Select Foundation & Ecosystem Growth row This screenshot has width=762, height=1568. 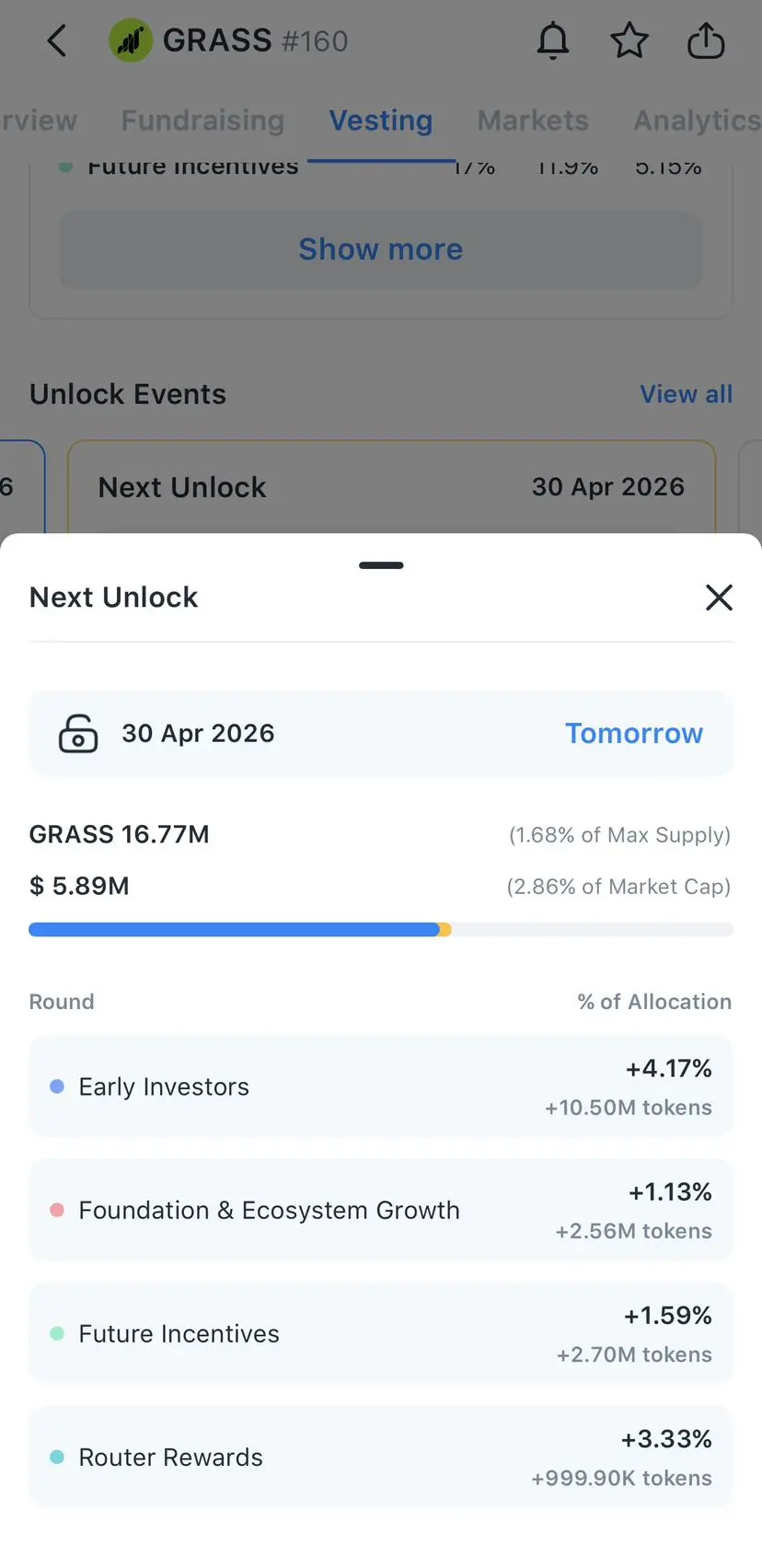381,1210
